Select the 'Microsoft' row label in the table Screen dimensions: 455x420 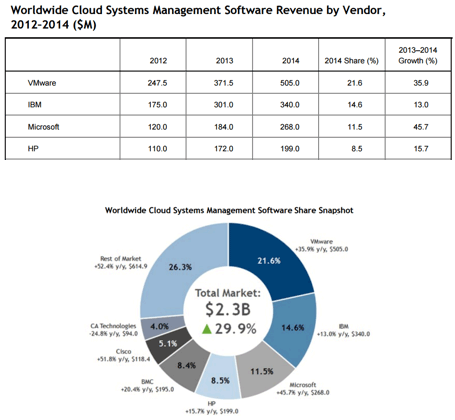click(43, 127)
